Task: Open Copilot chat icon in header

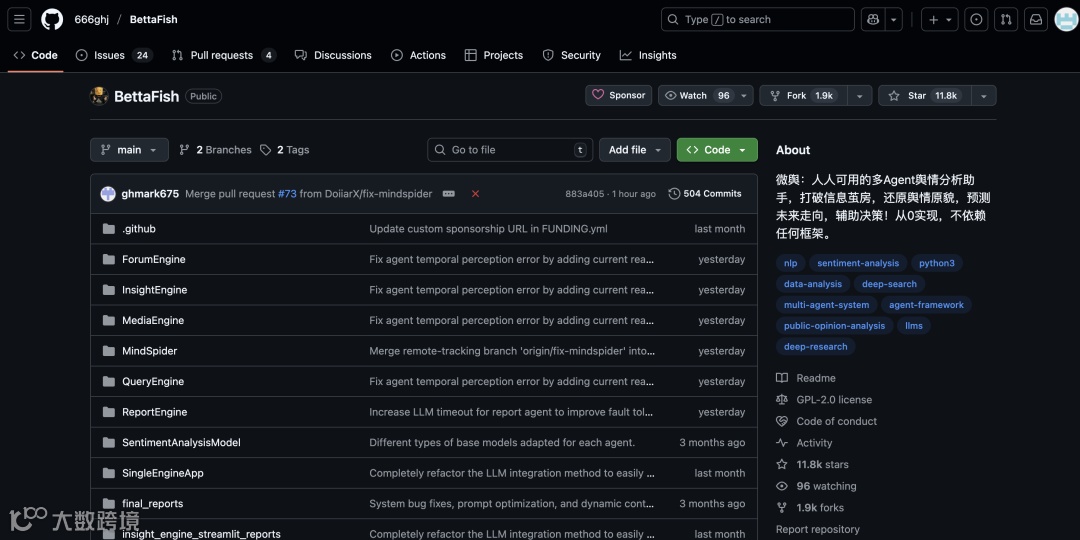Action: (873, 19)
